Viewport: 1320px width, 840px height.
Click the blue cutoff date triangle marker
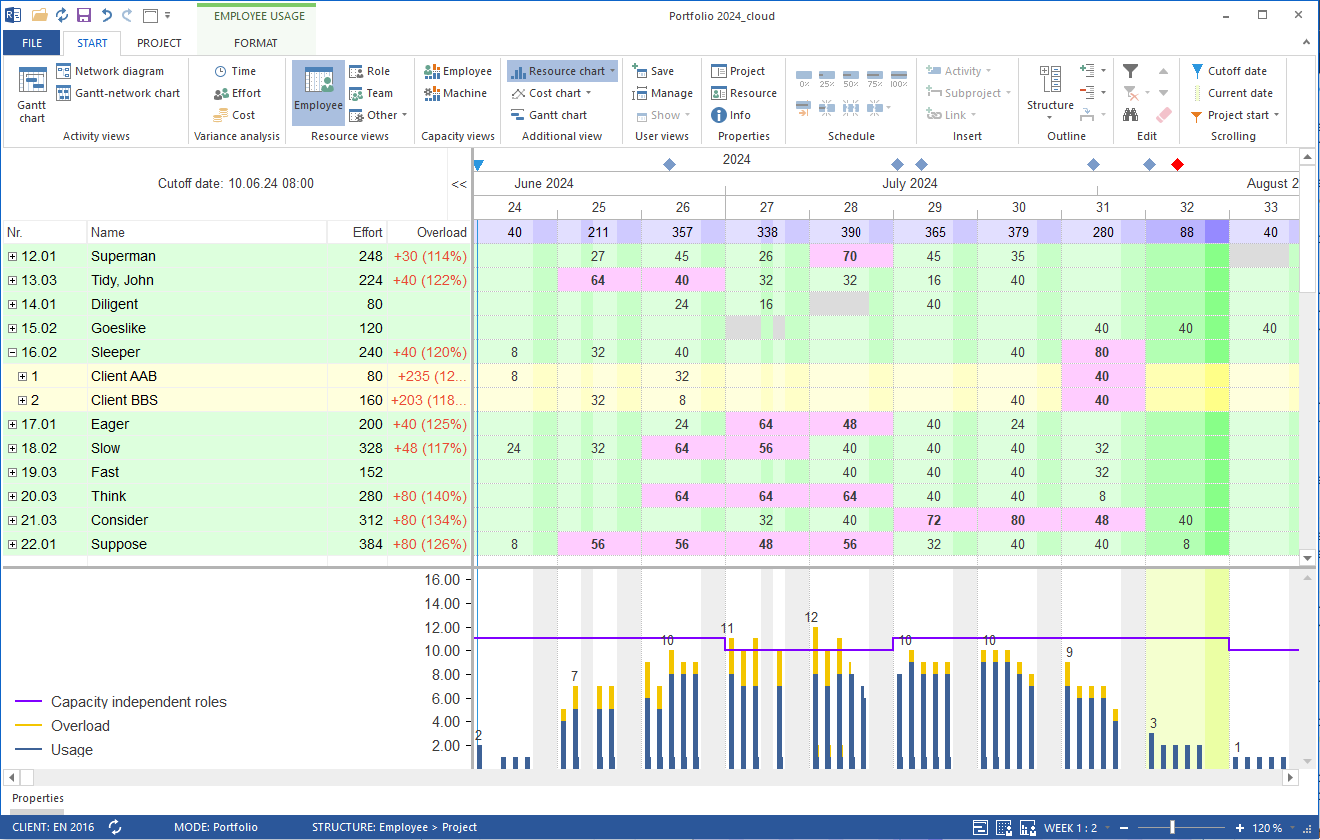(x=478, y=164)
